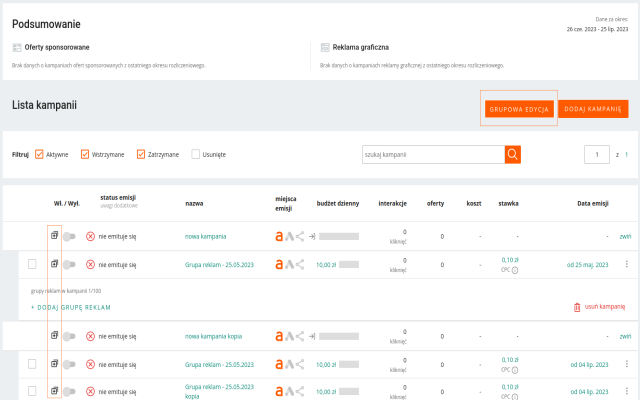Click the red status icon of nowa kampania

click(90, 236)
